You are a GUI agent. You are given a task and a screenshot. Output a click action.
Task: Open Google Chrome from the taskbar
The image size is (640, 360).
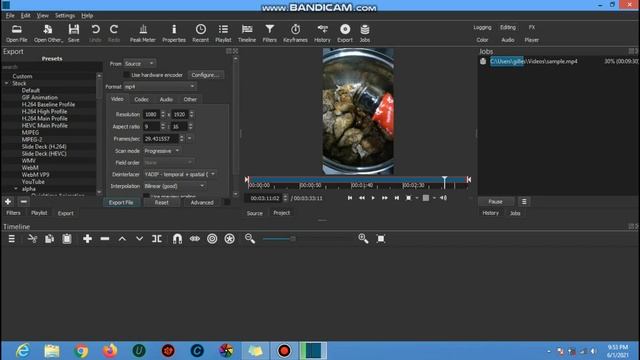81,351
